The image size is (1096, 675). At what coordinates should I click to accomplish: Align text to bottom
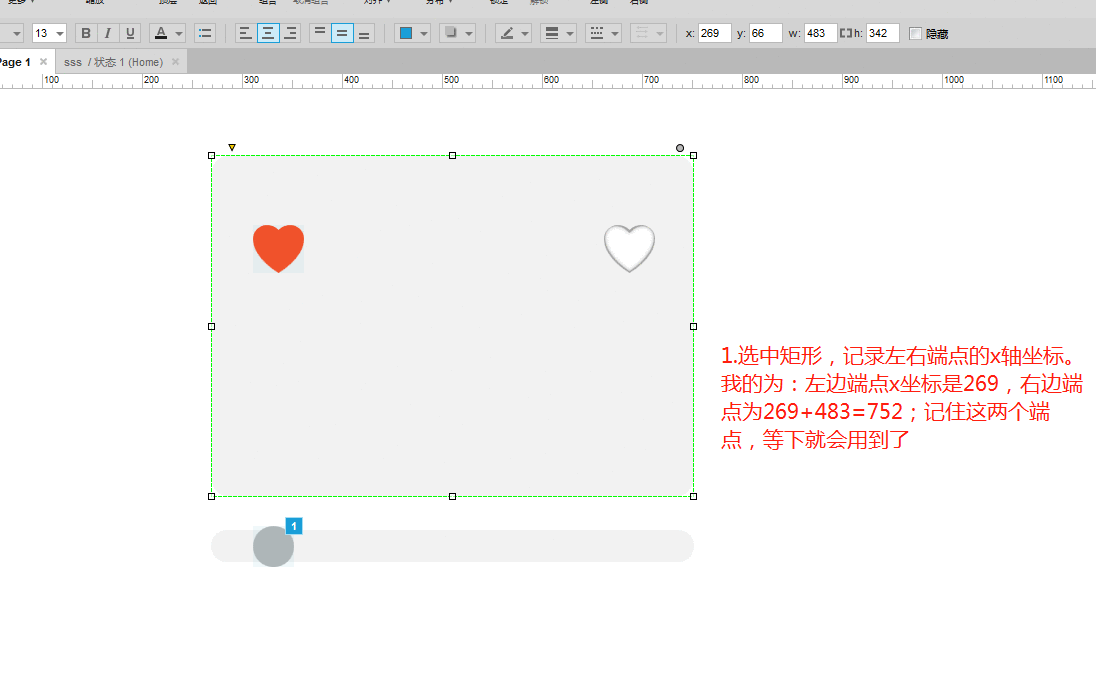click(364, 33)
